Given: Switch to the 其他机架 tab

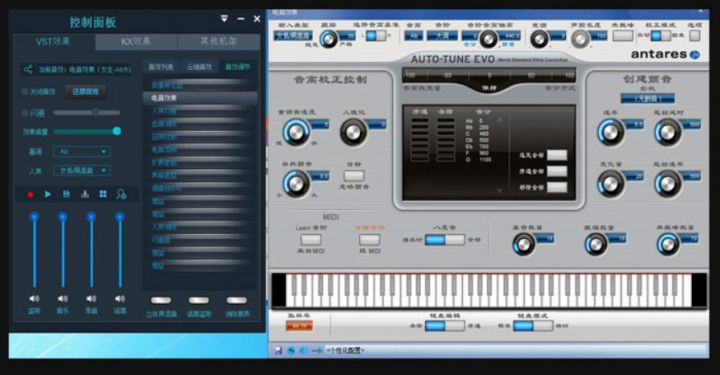Looking at the screenshot, I should (219, 42).
